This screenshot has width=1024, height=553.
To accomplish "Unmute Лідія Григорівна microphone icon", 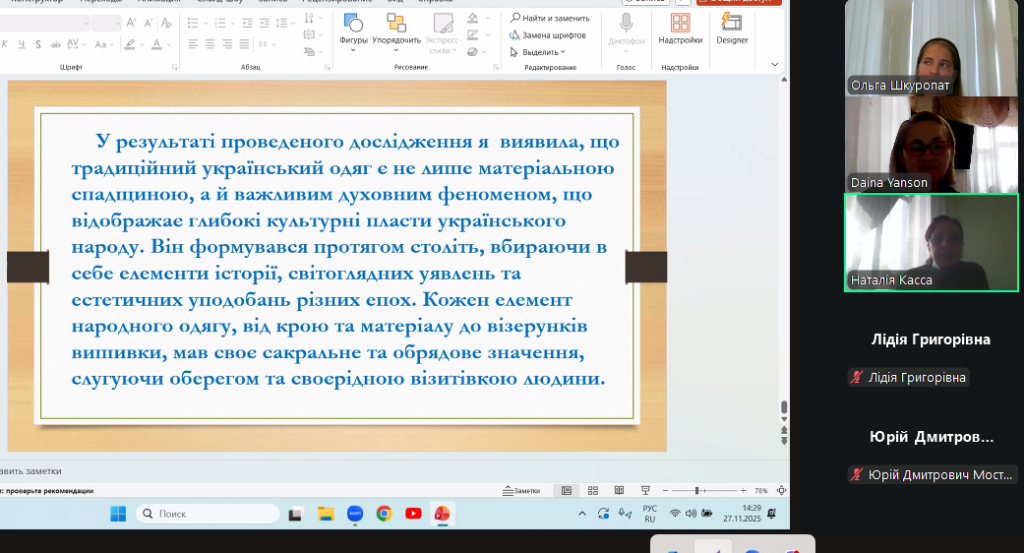I will point(856,377).
